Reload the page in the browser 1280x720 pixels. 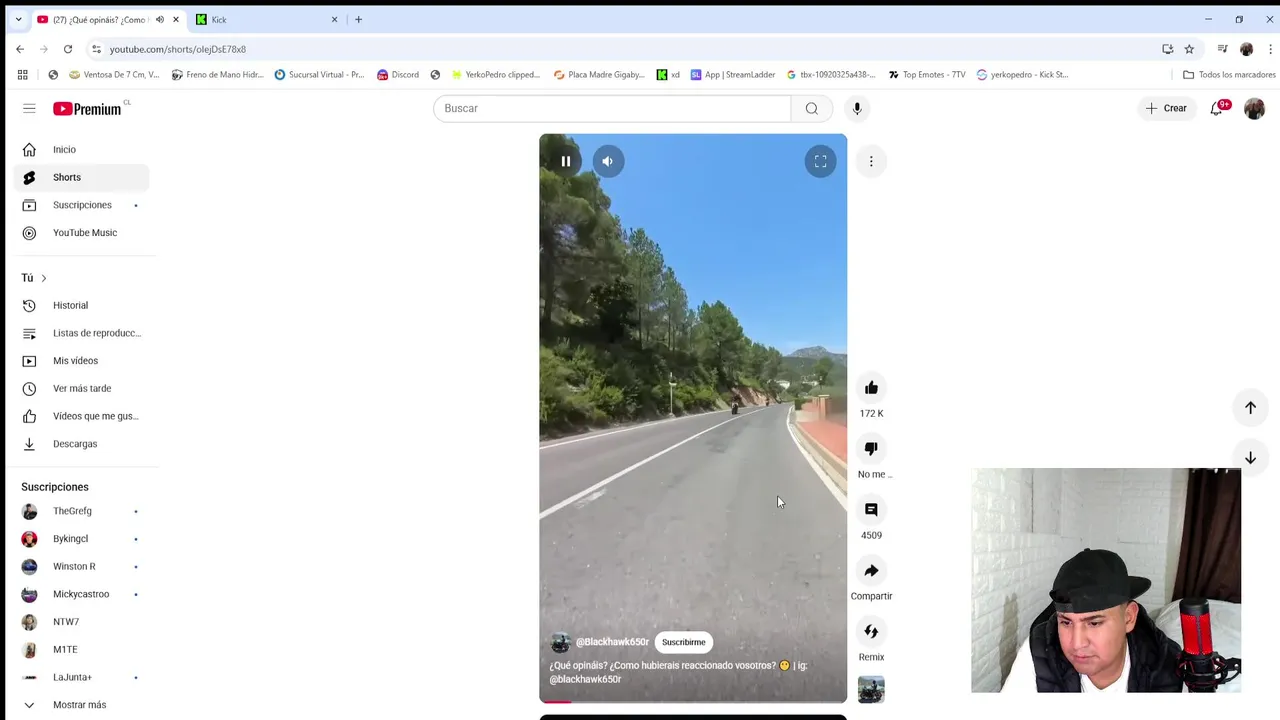pyautogui.click(x=68, y=49)
